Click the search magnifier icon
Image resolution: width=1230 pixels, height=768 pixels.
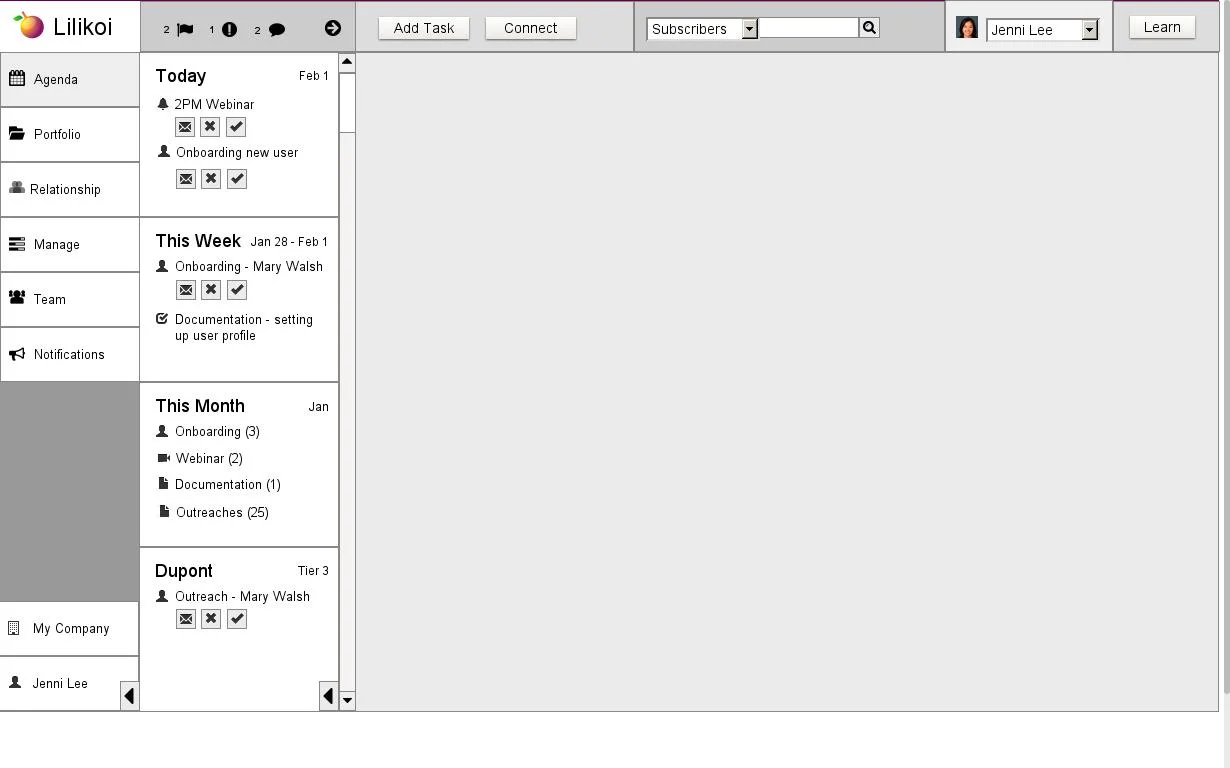[x=868, y=27]
